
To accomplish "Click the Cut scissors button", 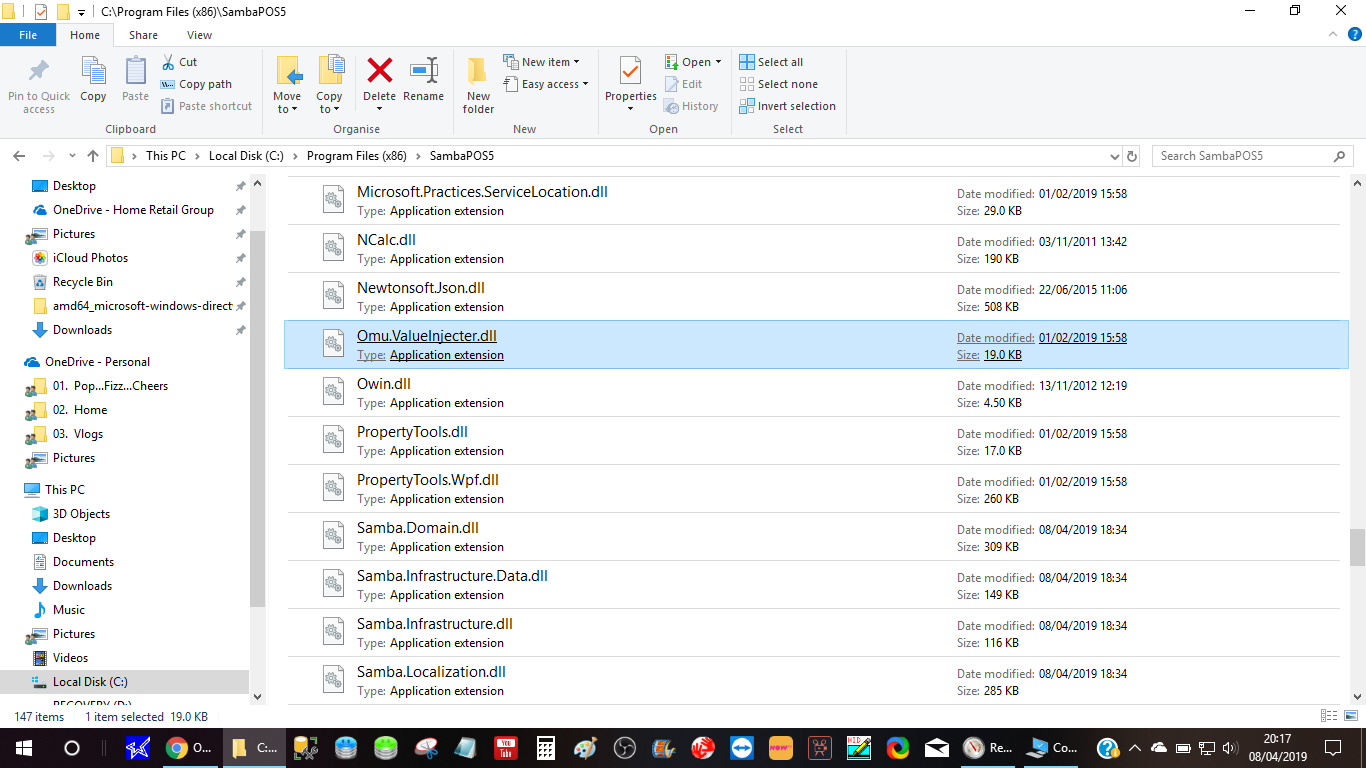I will (179, 62).
